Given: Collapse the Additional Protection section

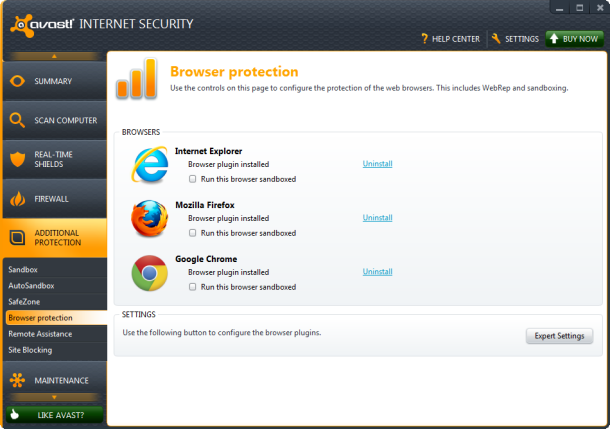Looking at the screenshot, I should tap(53, 238).
